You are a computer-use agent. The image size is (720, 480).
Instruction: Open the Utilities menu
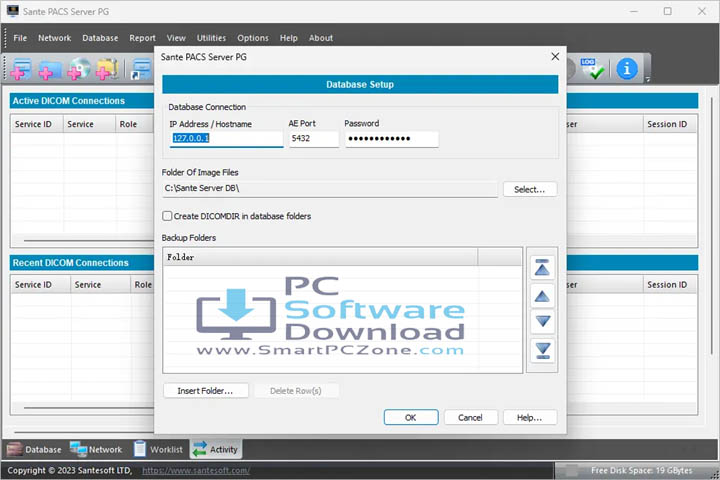point(211,38)
